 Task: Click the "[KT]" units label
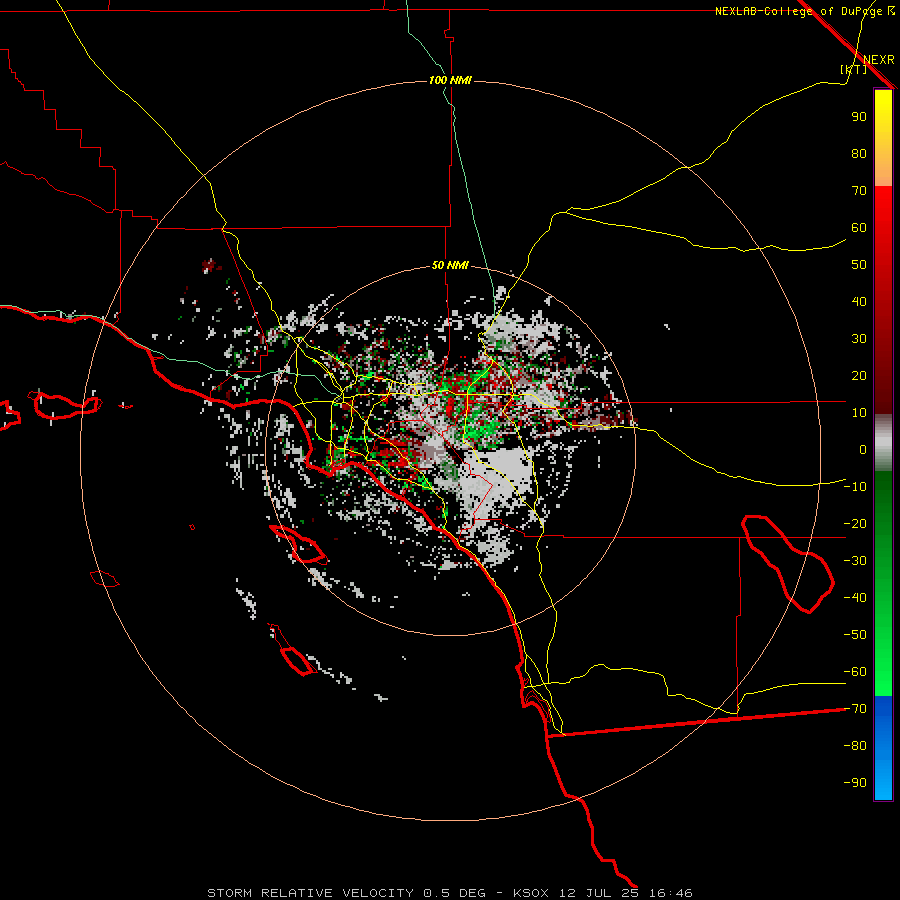[x=853, y=69]
